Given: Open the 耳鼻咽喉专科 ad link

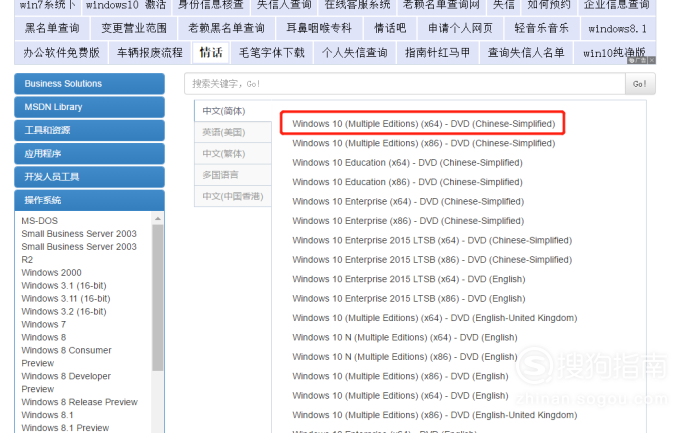Looking at the screenshot, I should pyautogui.click(x=319, y=29).
